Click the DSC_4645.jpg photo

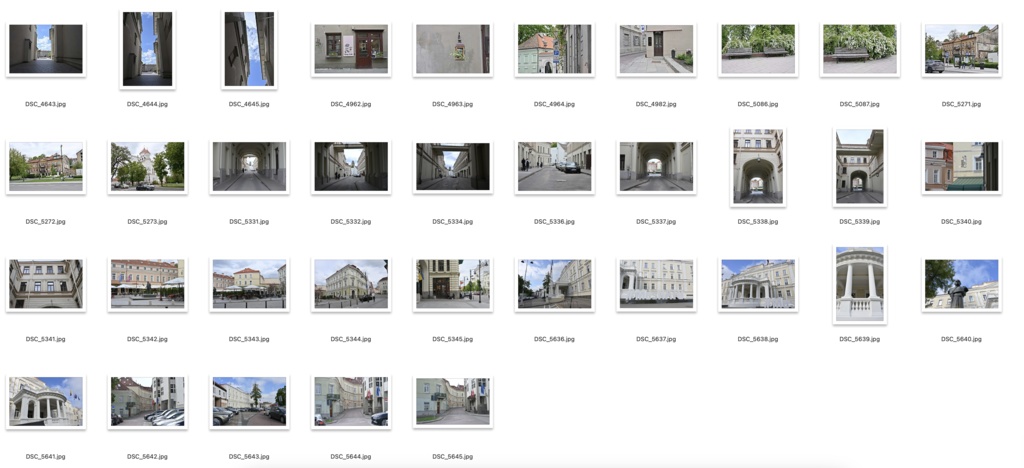coord(249,49)
